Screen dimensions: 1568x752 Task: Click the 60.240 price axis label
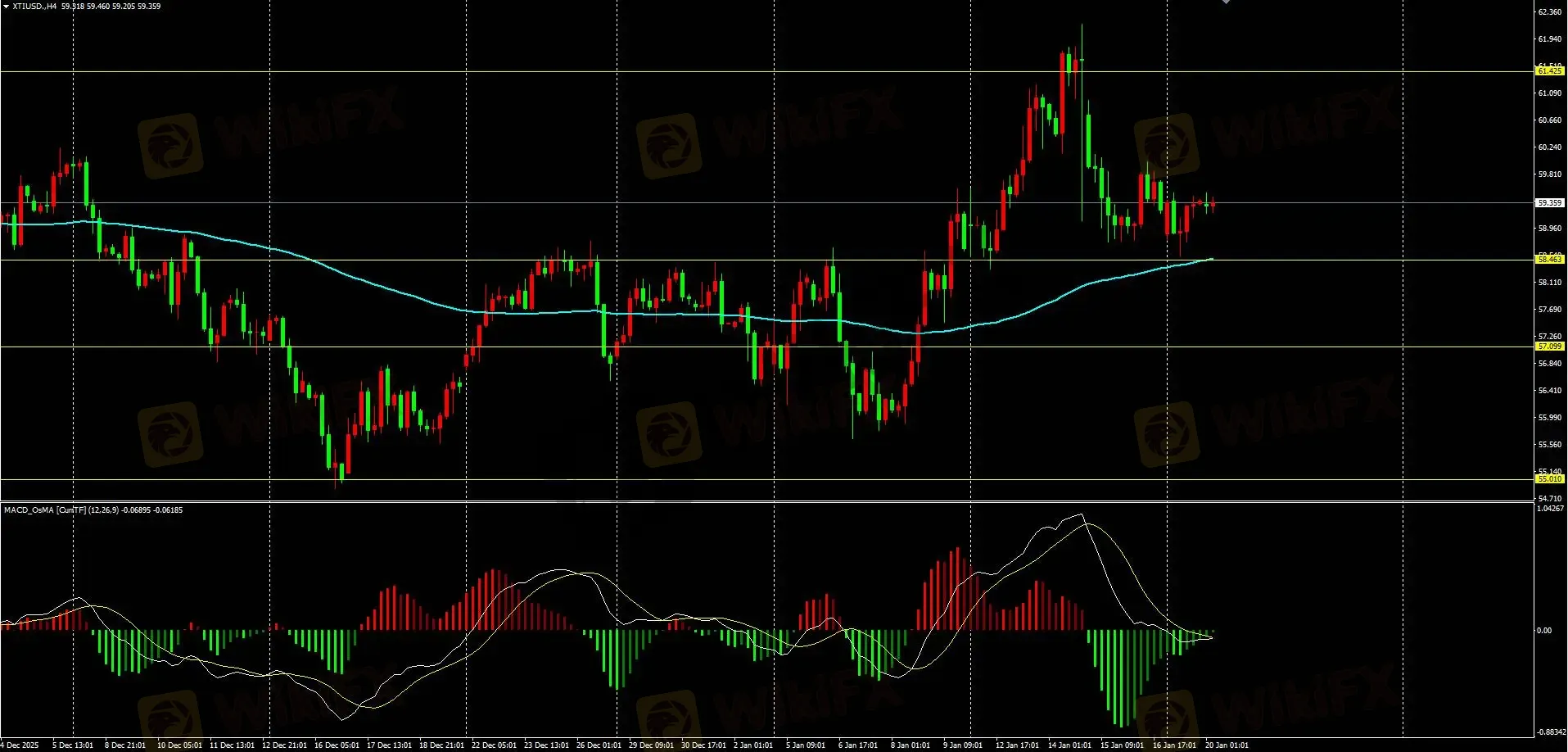(1550, 147)
